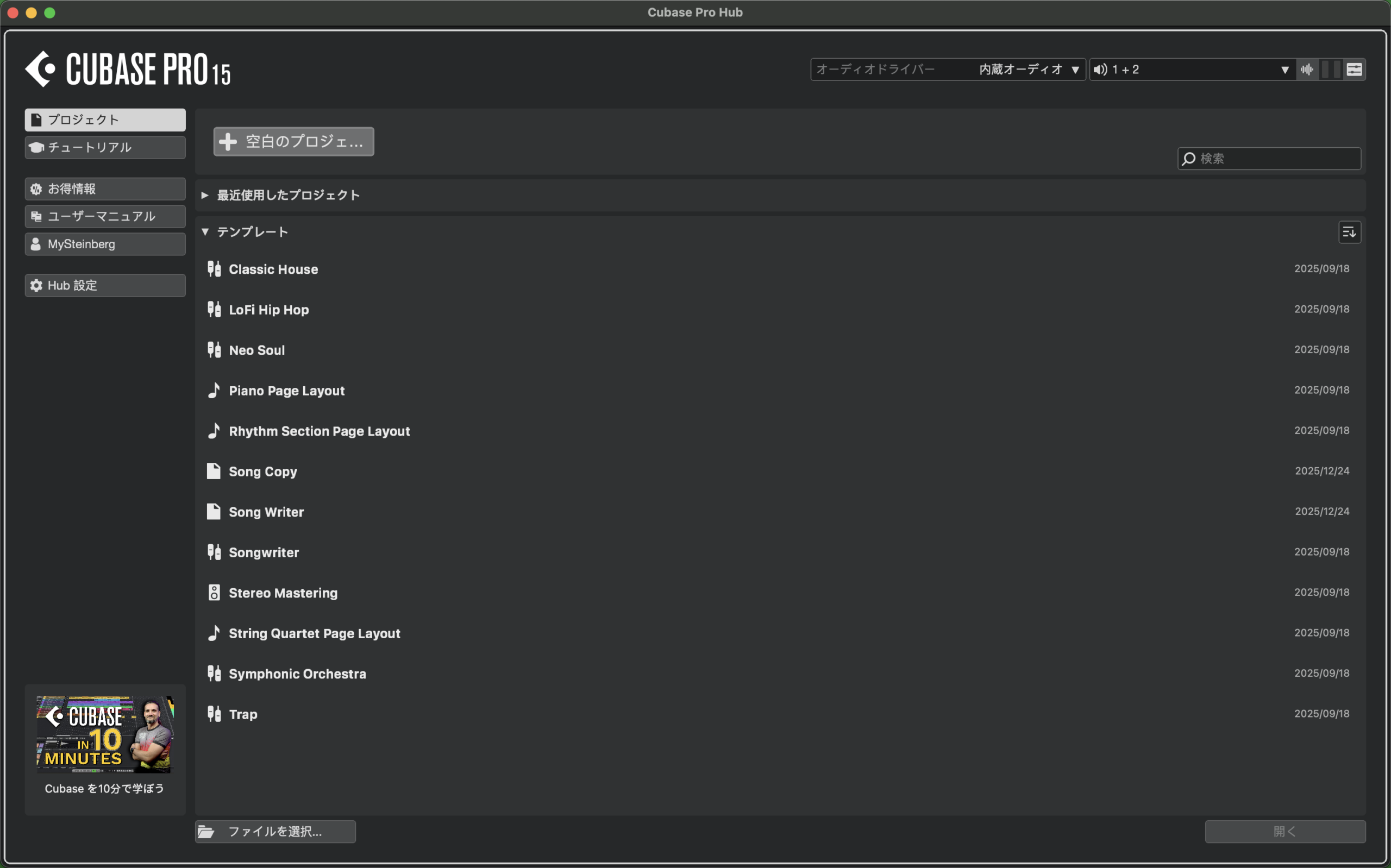Collapse the templates section
Viewport: 1391px width, 868px height.
[205, 232]
